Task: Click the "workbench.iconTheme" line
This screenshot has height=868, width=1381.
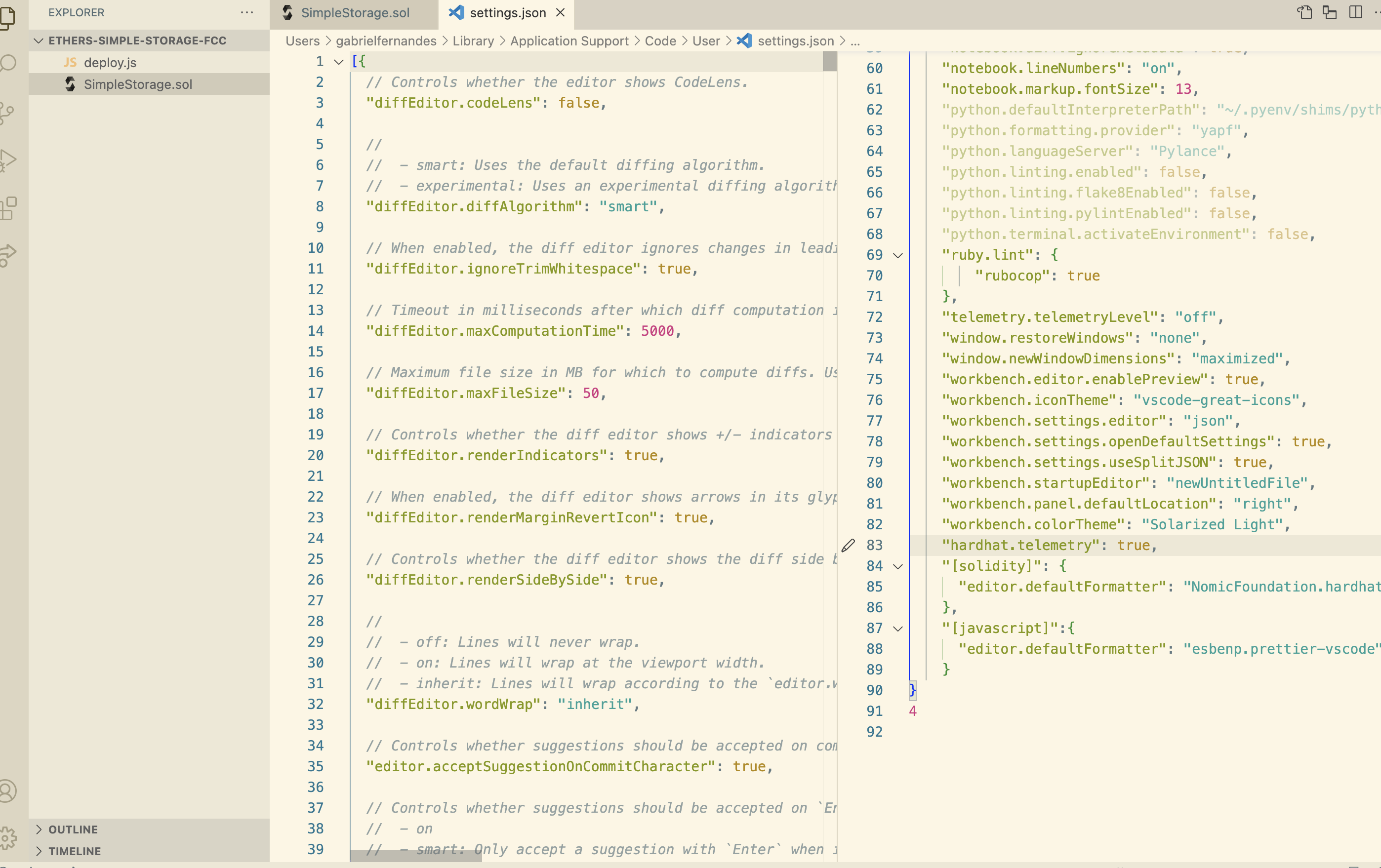Action: click(1124, 400)
